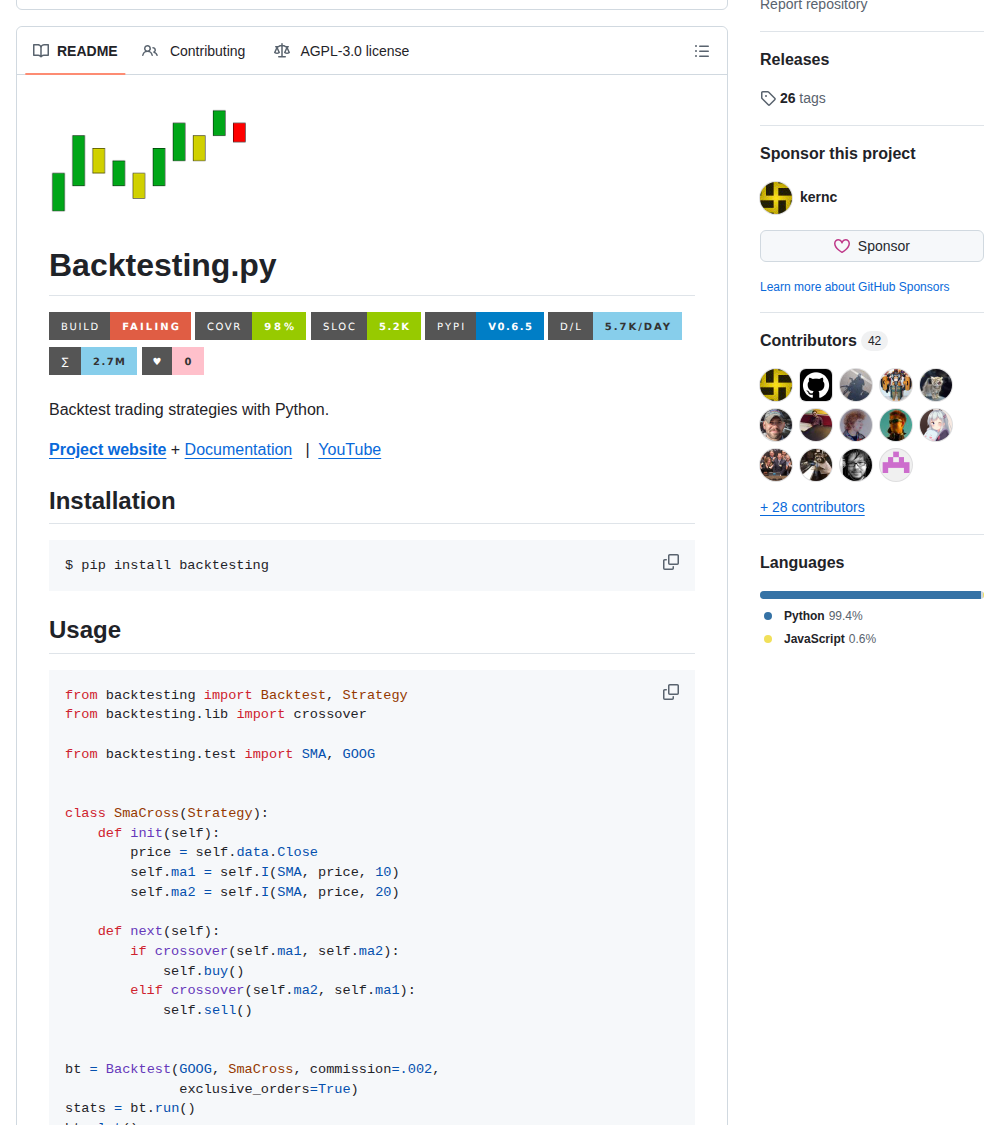Click the total downloads 2.7M badge
Image resolution: width=1008 pixels, height=1125 pixels.
pos(93,362)
